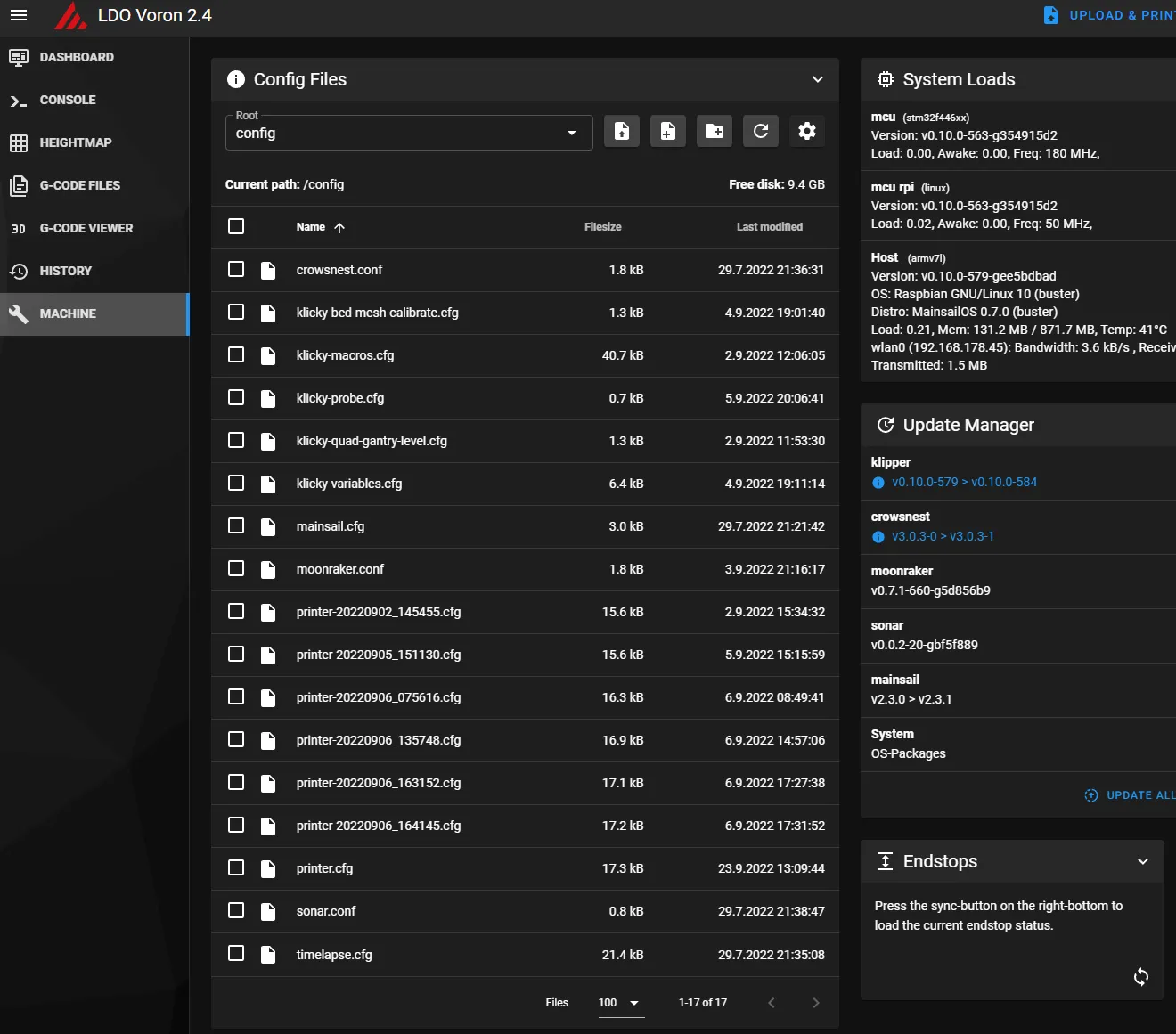Open the Heightmap page
The image size is (1176, 1034).
tap(94, 142)
